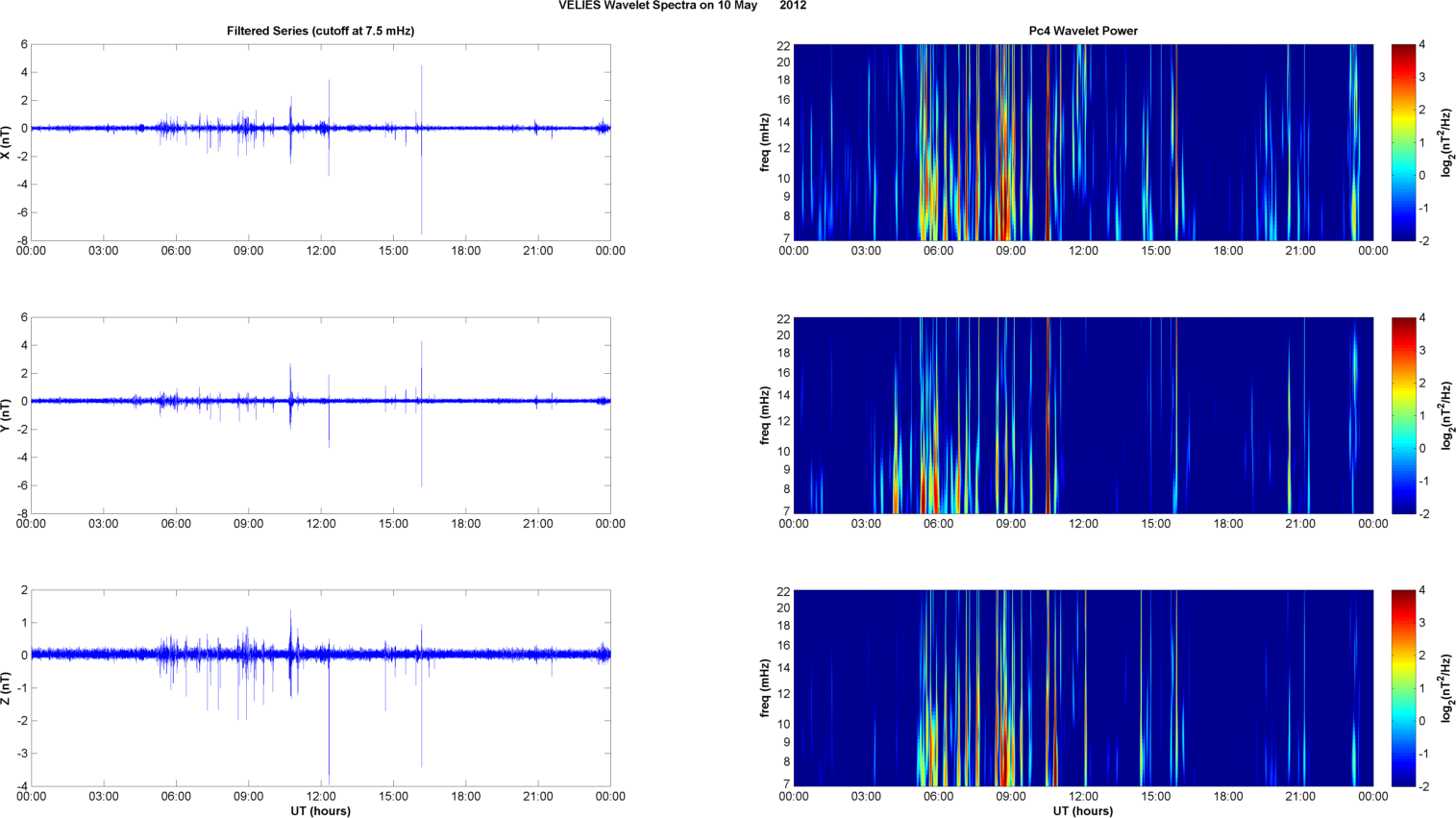Click UT (hours) label under bottom spectrogram

point(1083,810)
